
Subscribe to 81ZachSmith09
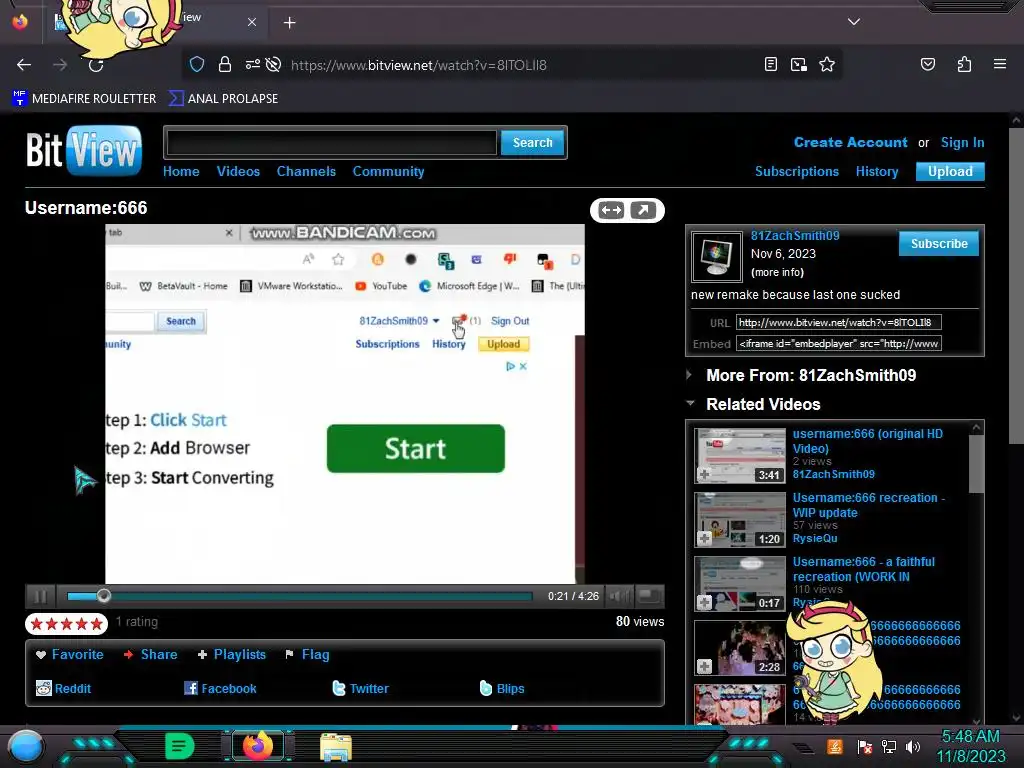click(939, 244)
